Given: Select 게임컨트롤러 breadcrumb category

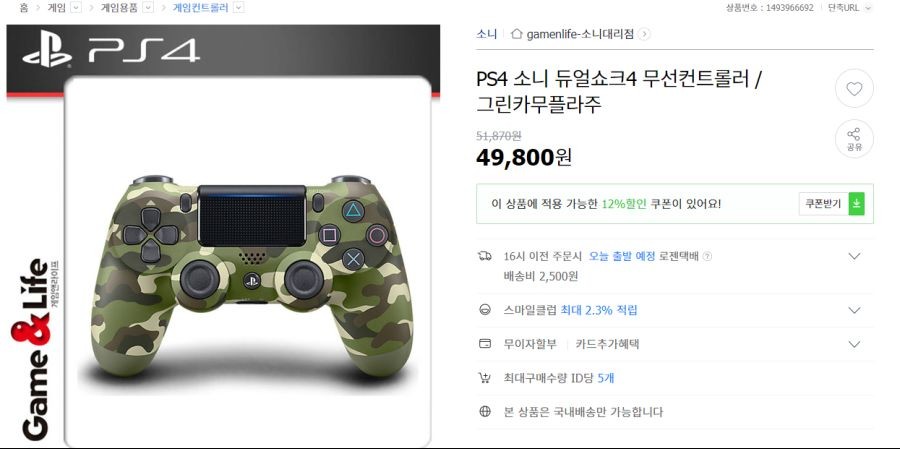Looking at the screenshot, I should tap(200, 7).
